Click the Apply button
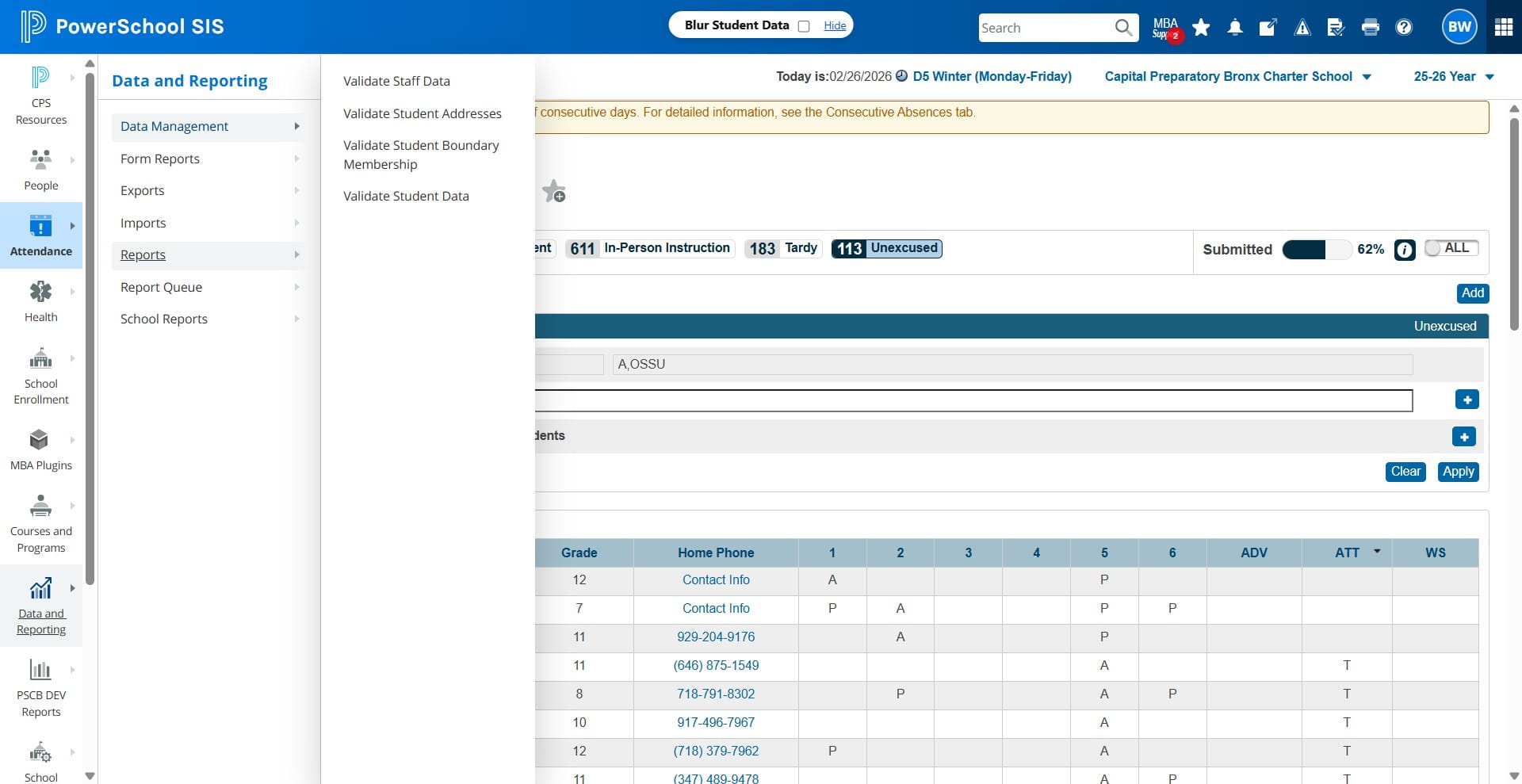 click(1458, 472)
